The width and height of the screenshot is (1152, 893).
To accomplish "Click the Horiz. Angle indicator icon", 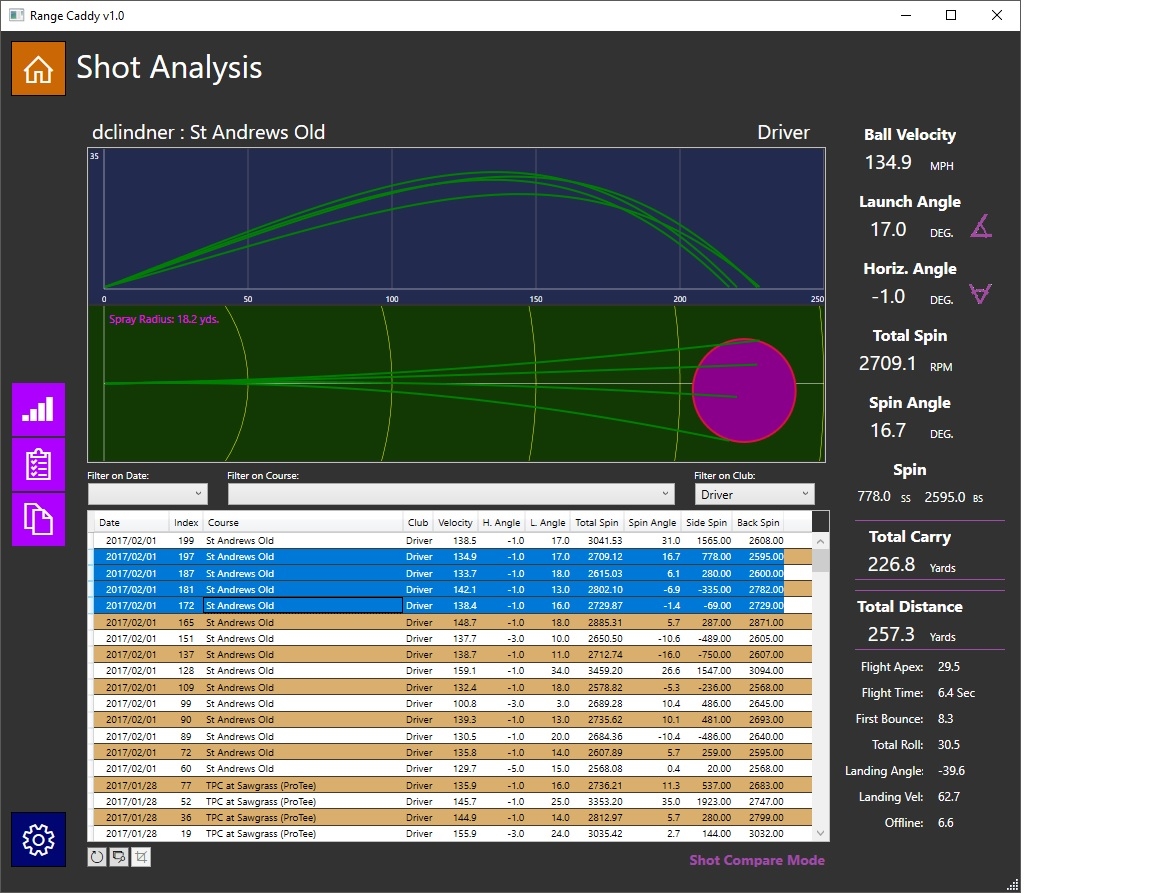I will 981,294.
